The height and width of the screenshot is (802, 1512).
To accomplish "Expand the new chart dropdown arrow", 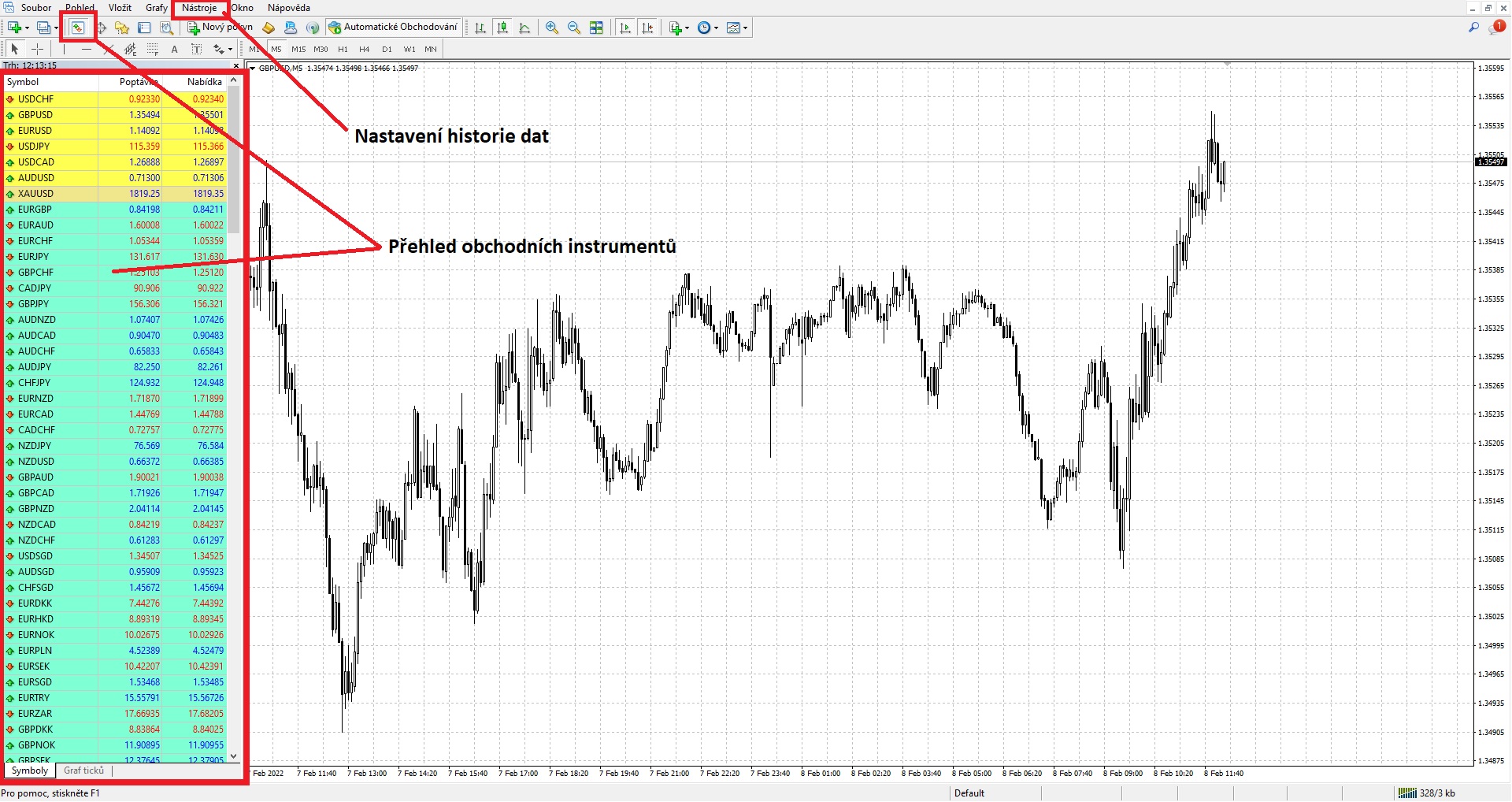I will [28, 28].
